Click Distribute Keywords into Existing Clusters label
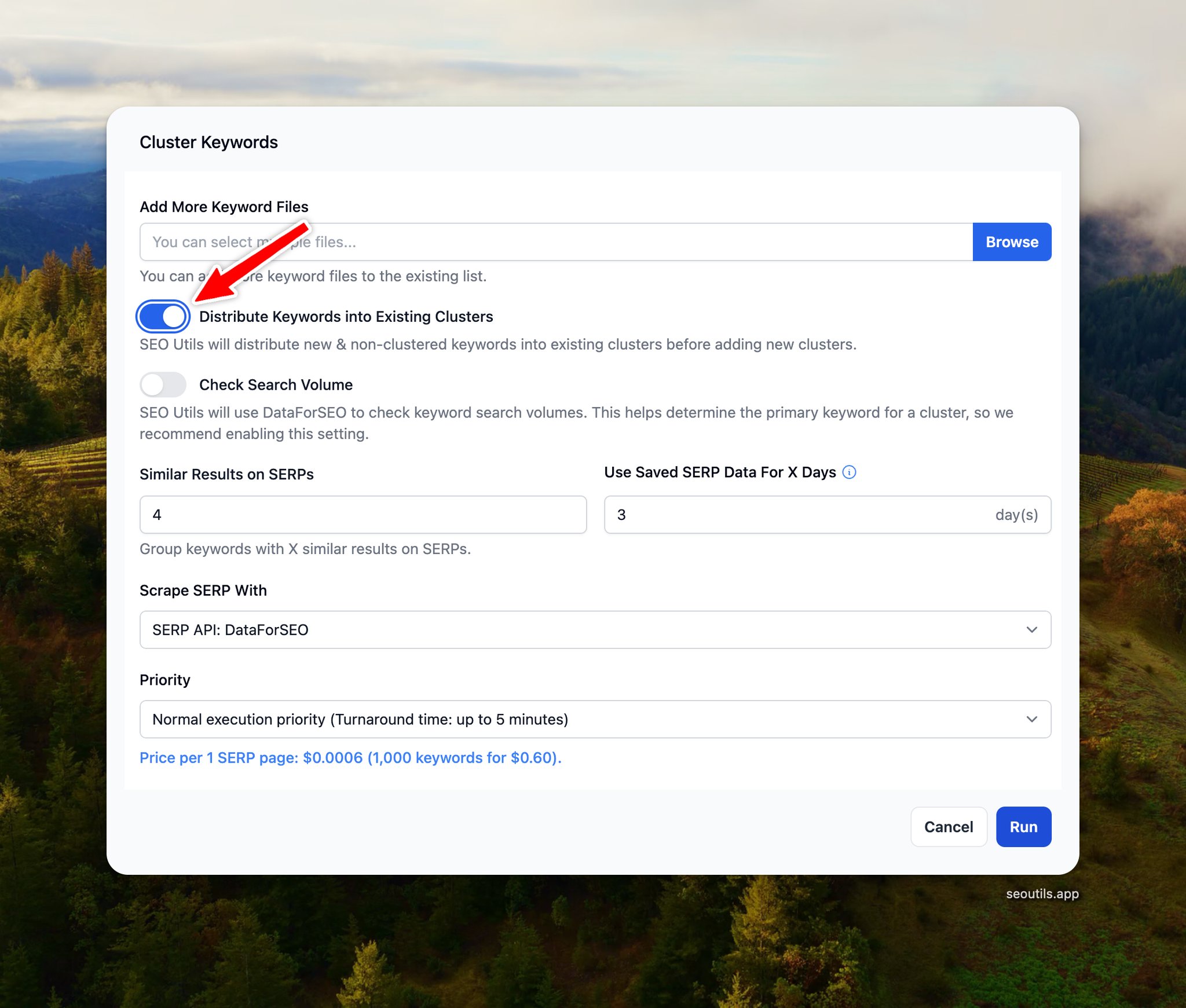This screenshot has height=1008, width=1186. tap(346, 317)
